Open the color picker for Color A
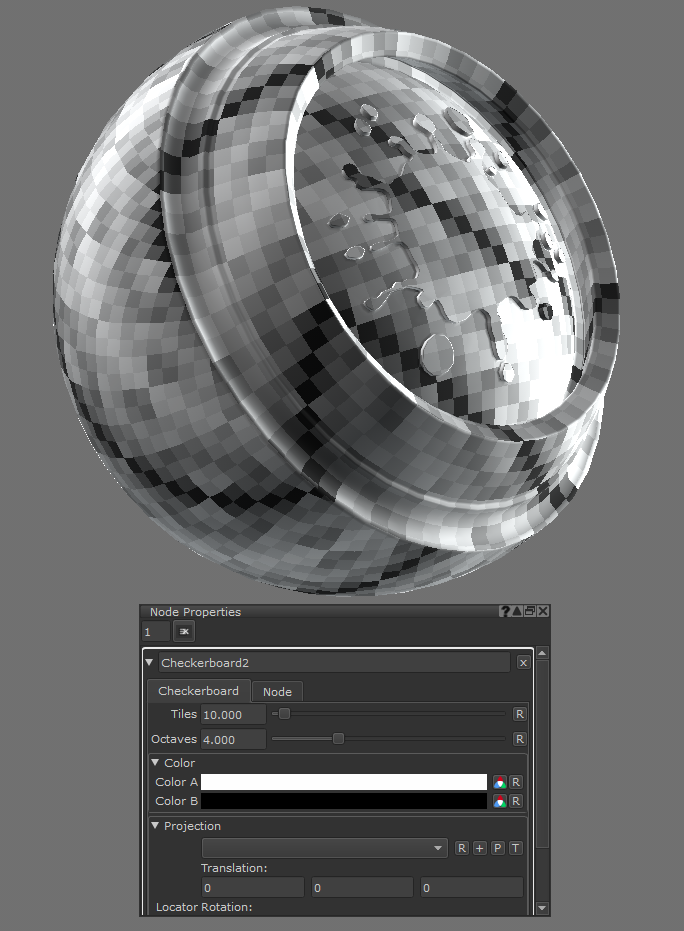Viewport: 684px width, 931px height. pos(499,782)
